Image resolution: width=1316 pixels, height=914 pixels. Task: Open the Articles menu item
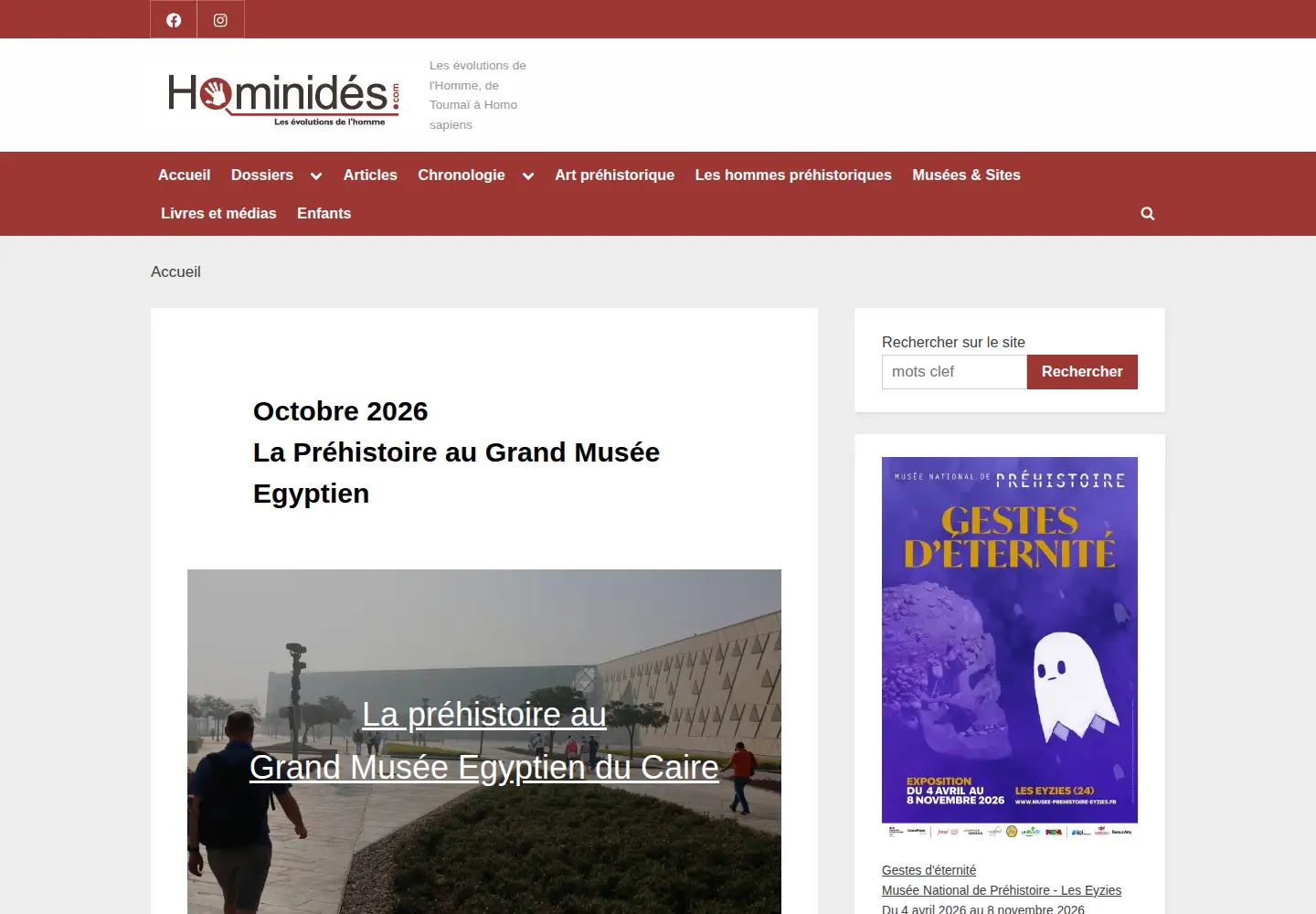coord(370,175)
